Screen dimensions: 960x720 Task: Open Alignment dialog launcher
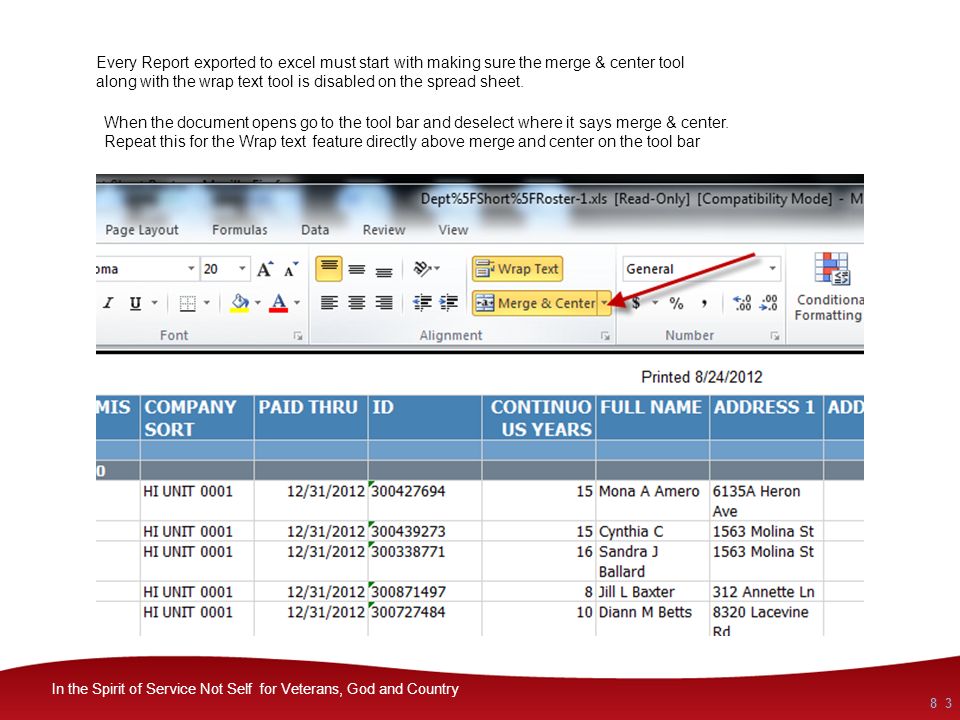click(605, 336)
